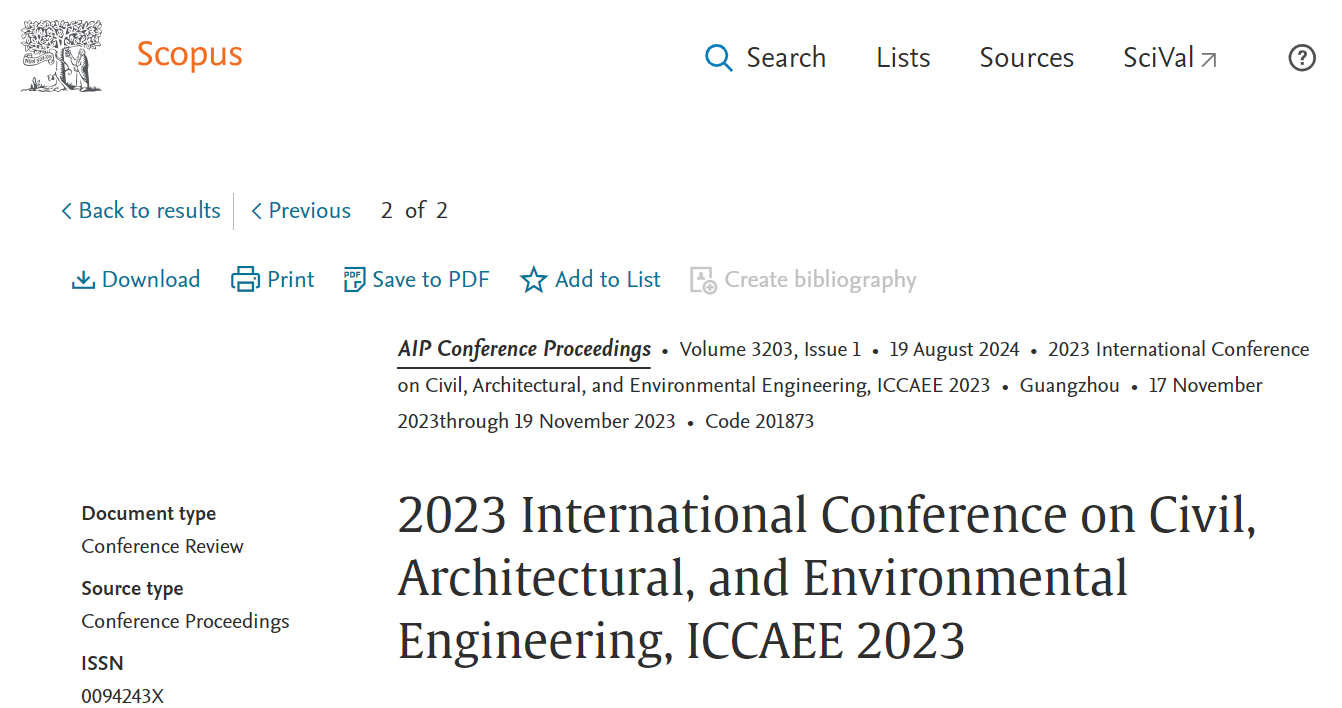Screen dimensions: 1342x708
Task: Open the Lists menu item
Action: click(903, 58)
